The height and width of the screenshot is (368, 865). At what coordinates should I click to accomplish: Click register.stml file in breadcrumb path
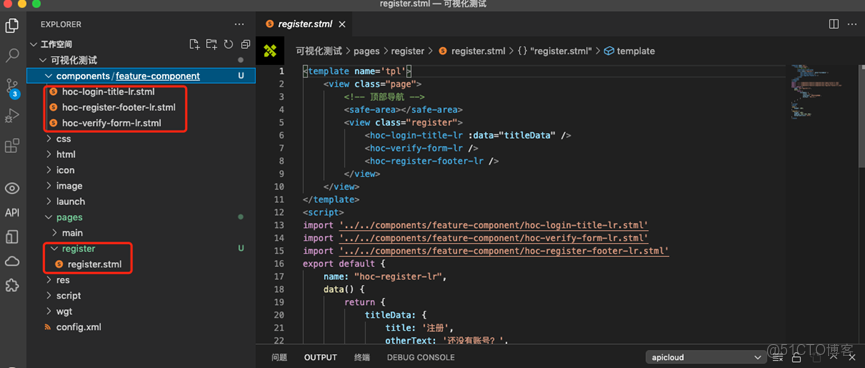tap(478, 51)
